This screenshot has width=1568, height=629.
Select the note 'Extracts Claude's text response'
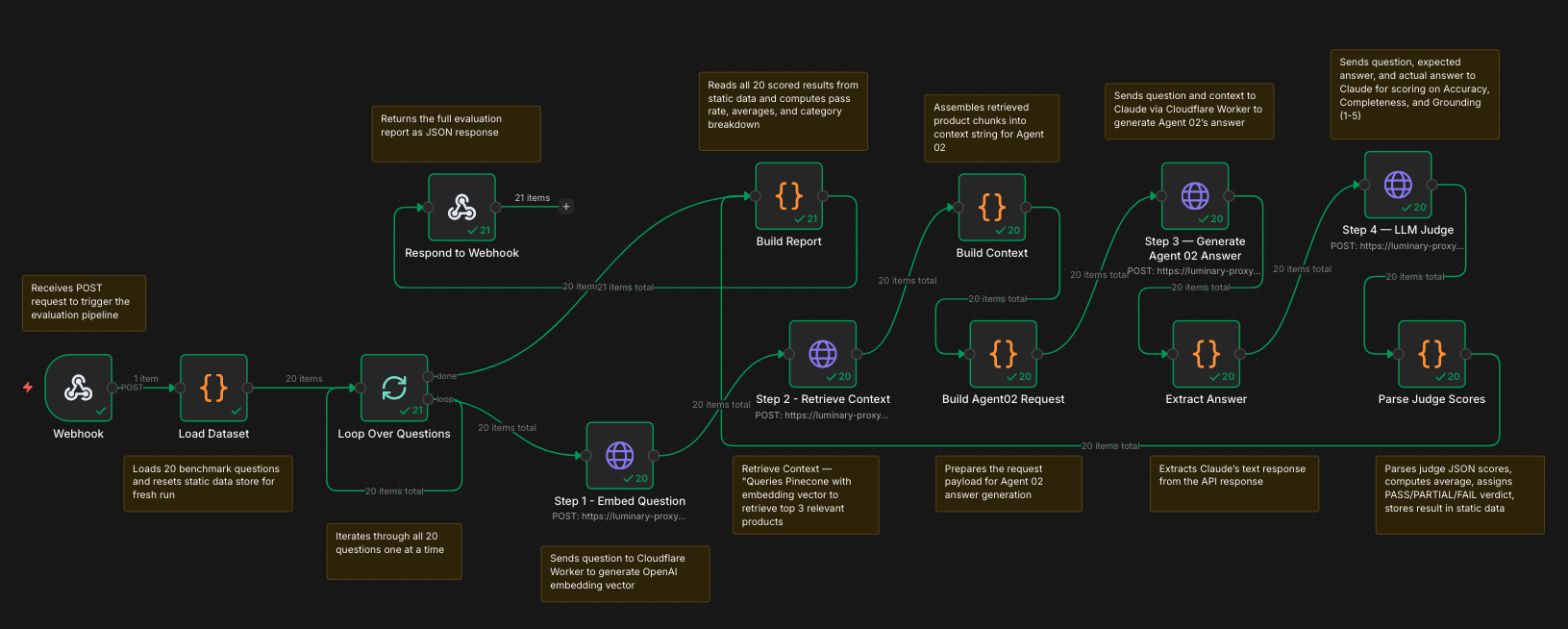coord(1234,484)
